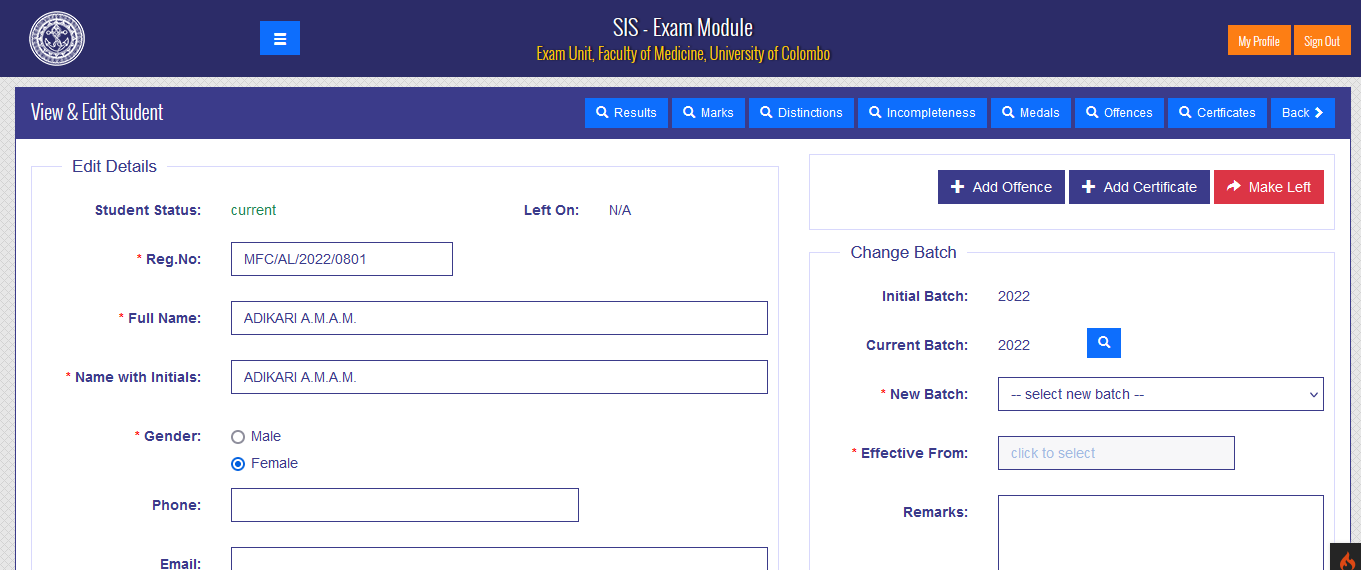This screenshot has width=1361, height=570.
Task: Select the Female gender option
Action: pos(238,464)
